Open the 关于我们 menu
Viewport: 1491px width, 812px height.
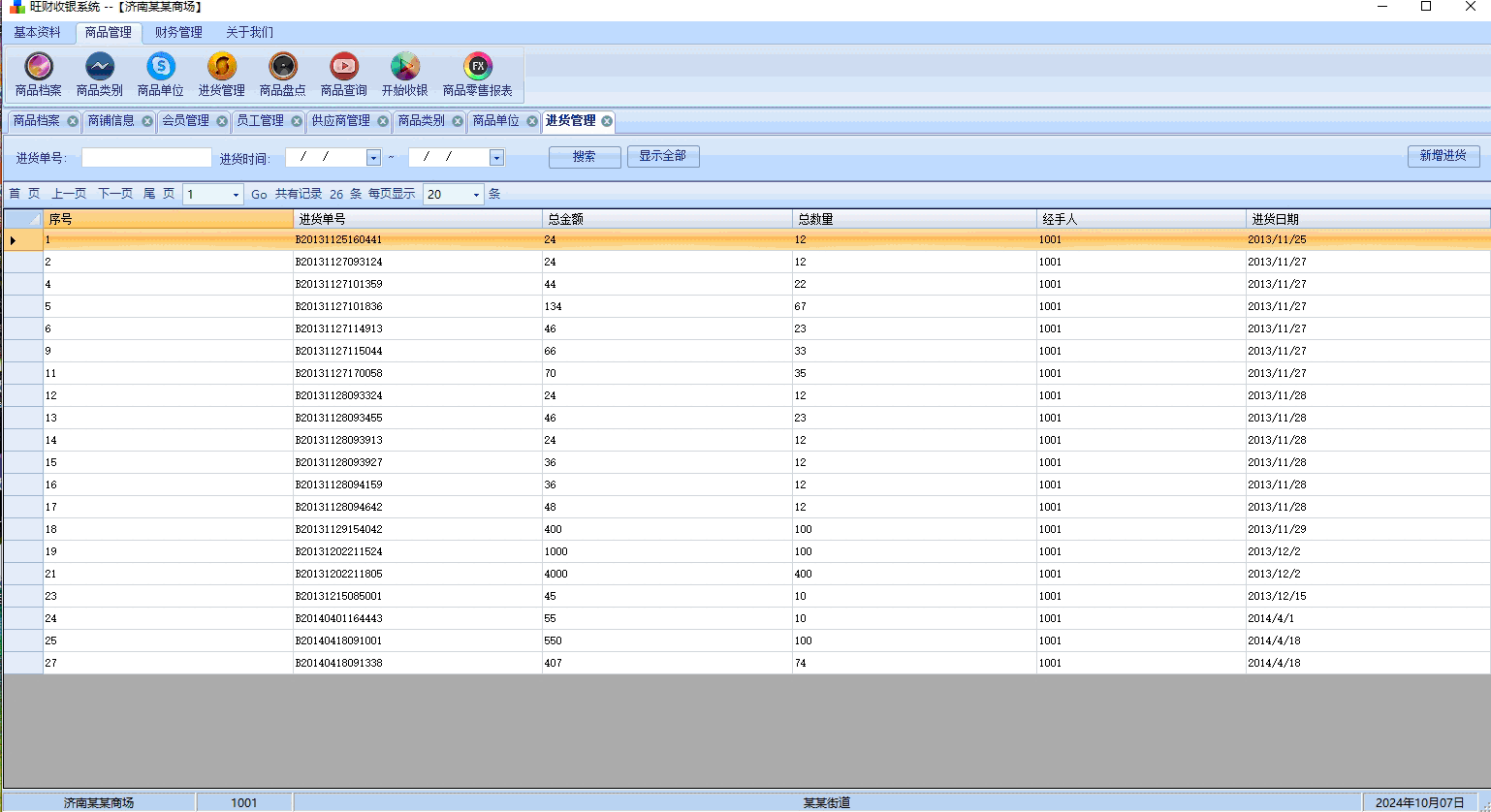click(x=250, y=32)
